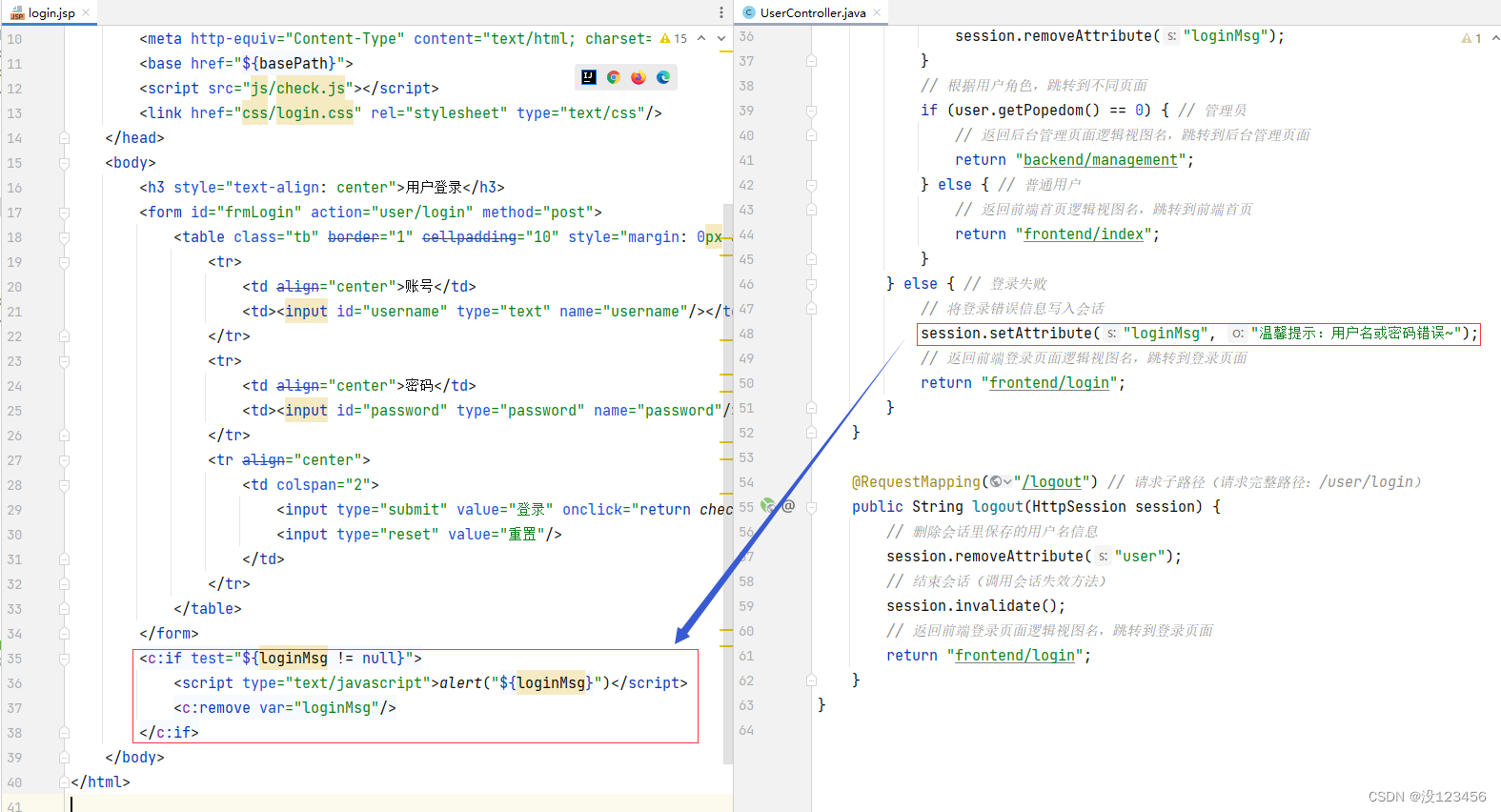Click the c:remove var="loginMsg" tag
The width and height of the screenshot is (1501, 812).
(285, 708)
